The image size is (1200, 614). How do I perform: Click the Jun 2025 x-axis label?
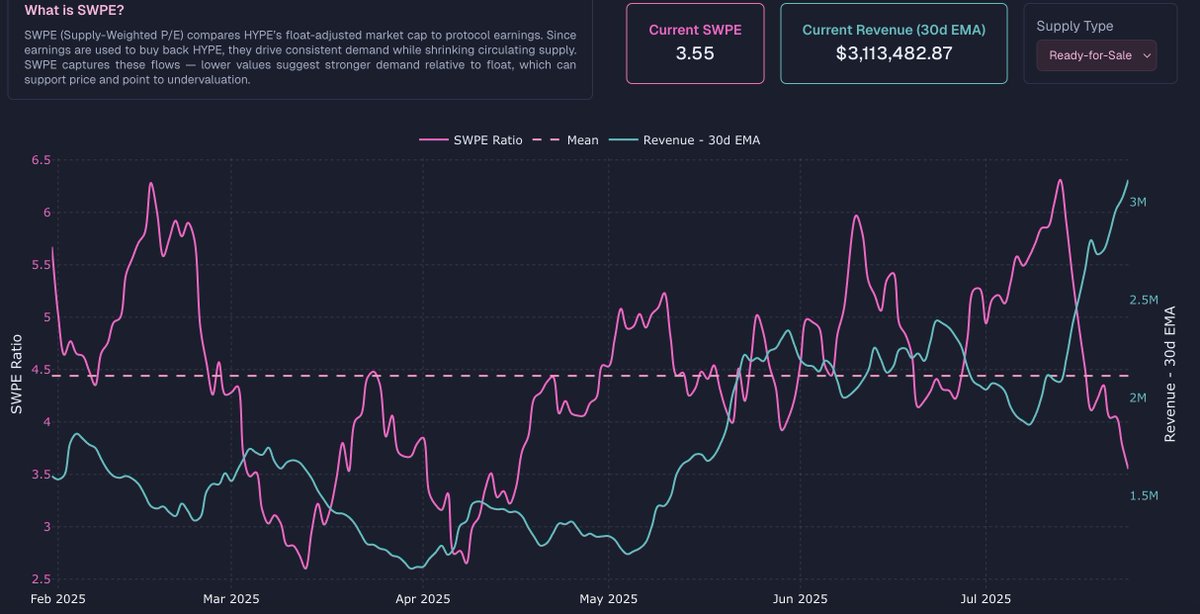(x=801, y=599)
